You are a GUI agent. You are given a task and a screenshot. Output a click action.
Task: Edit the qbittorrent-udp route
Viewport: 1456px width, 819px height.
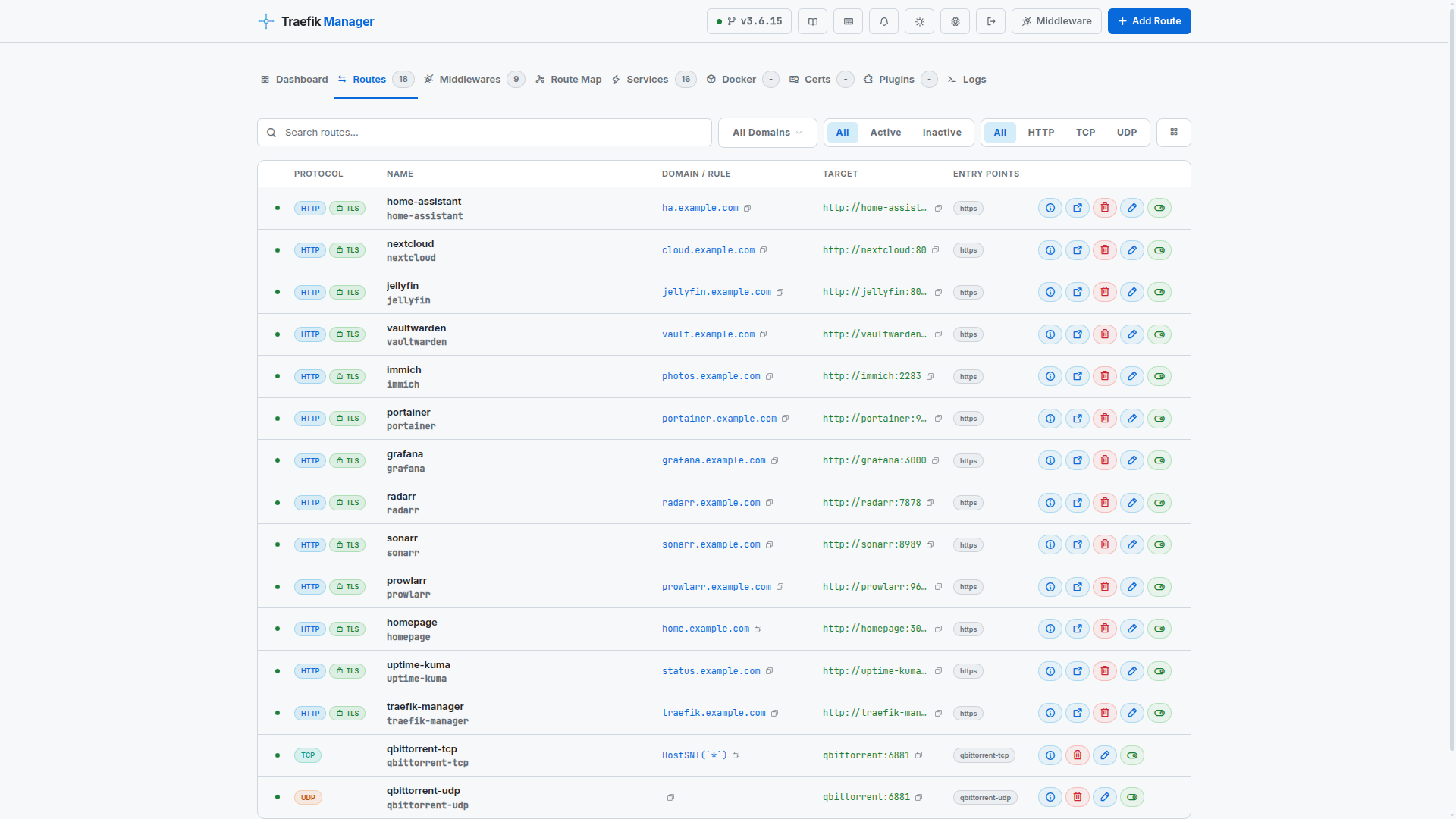(1105, 797)
